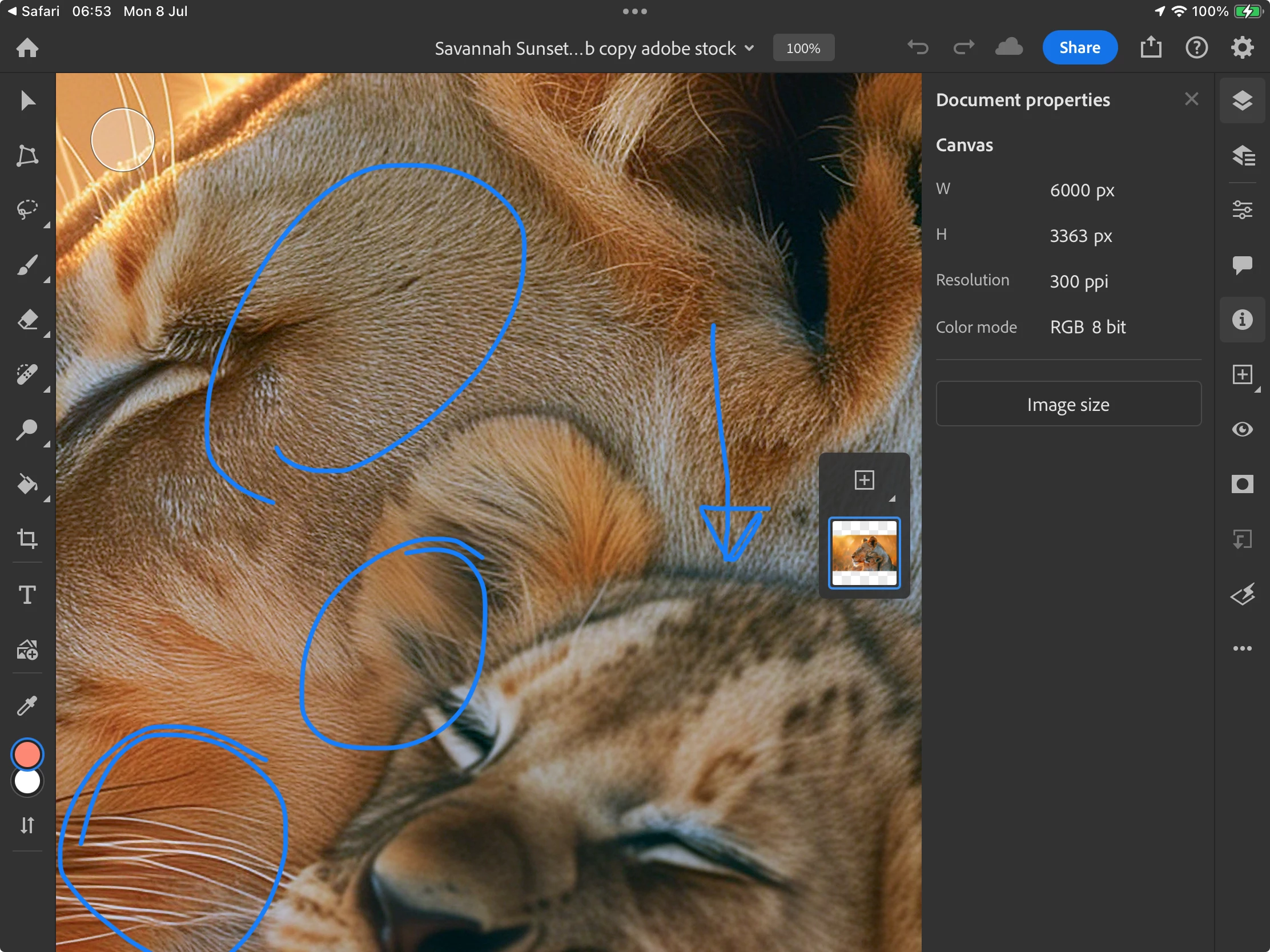Screen dimensions: 1270x952
Task: Pick the coral foreground color swatch
Action: point(27,754)
